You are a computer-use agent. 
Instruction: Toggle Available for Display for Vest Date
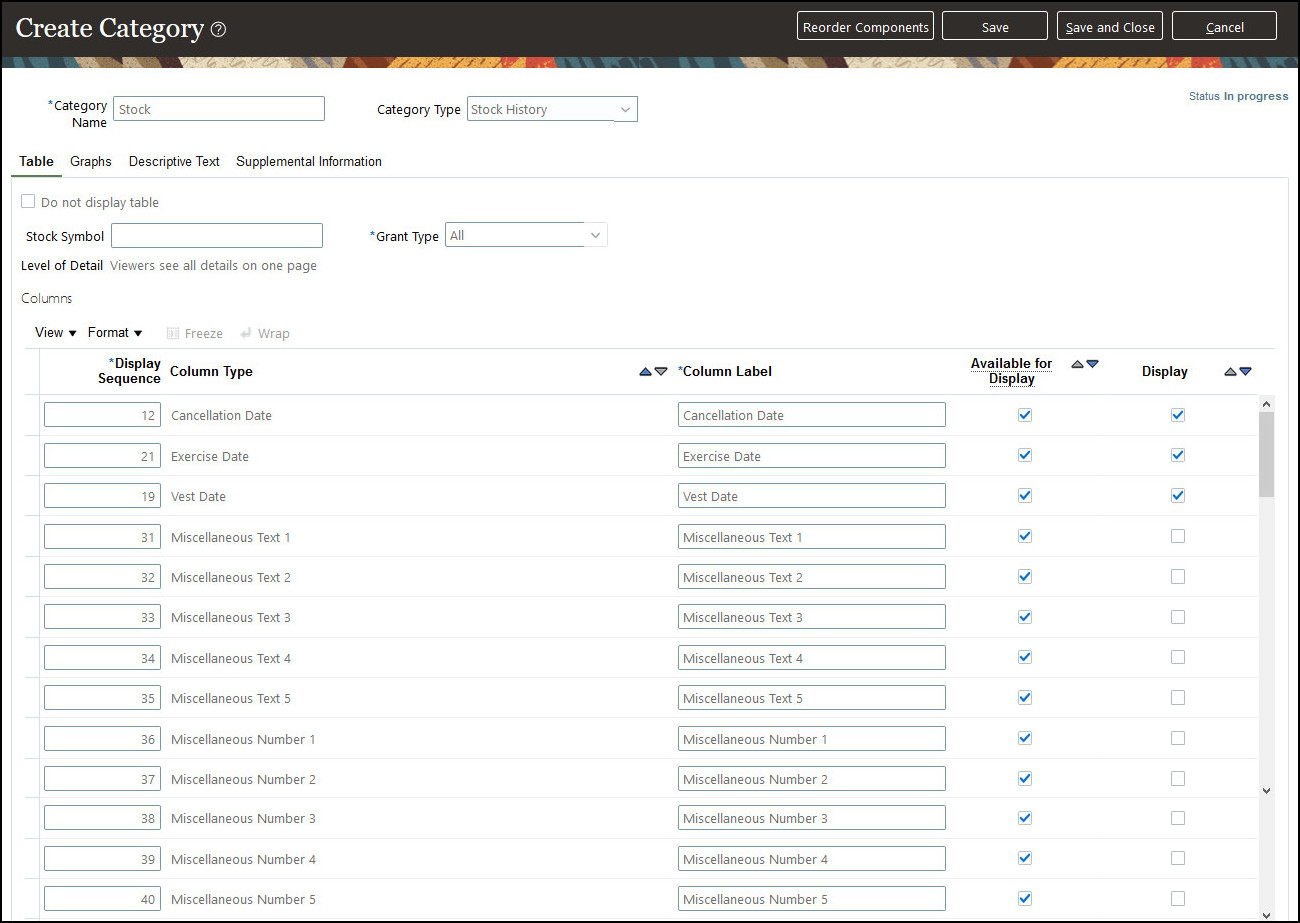coord(1025,496)
